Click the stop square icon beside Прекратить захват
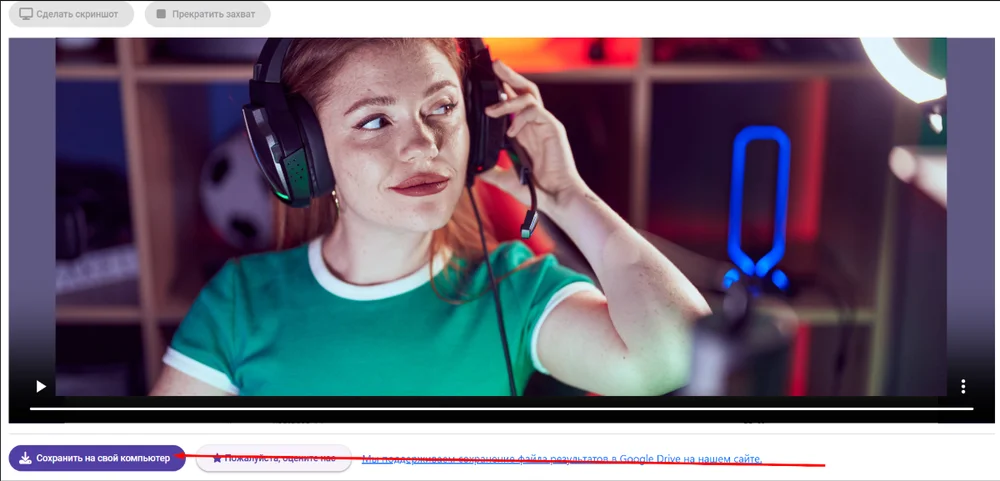Image resolution: width=1000 pixels, height=481 pixels. [x=162, y=15]
